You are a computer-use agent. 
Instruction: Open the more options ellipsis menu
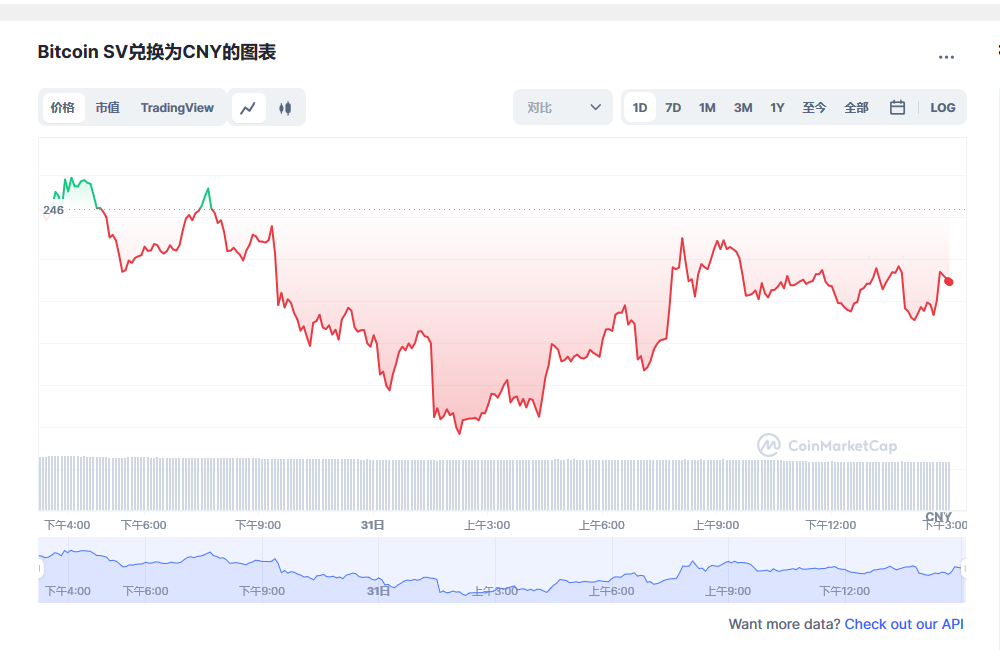coord(946,57)
